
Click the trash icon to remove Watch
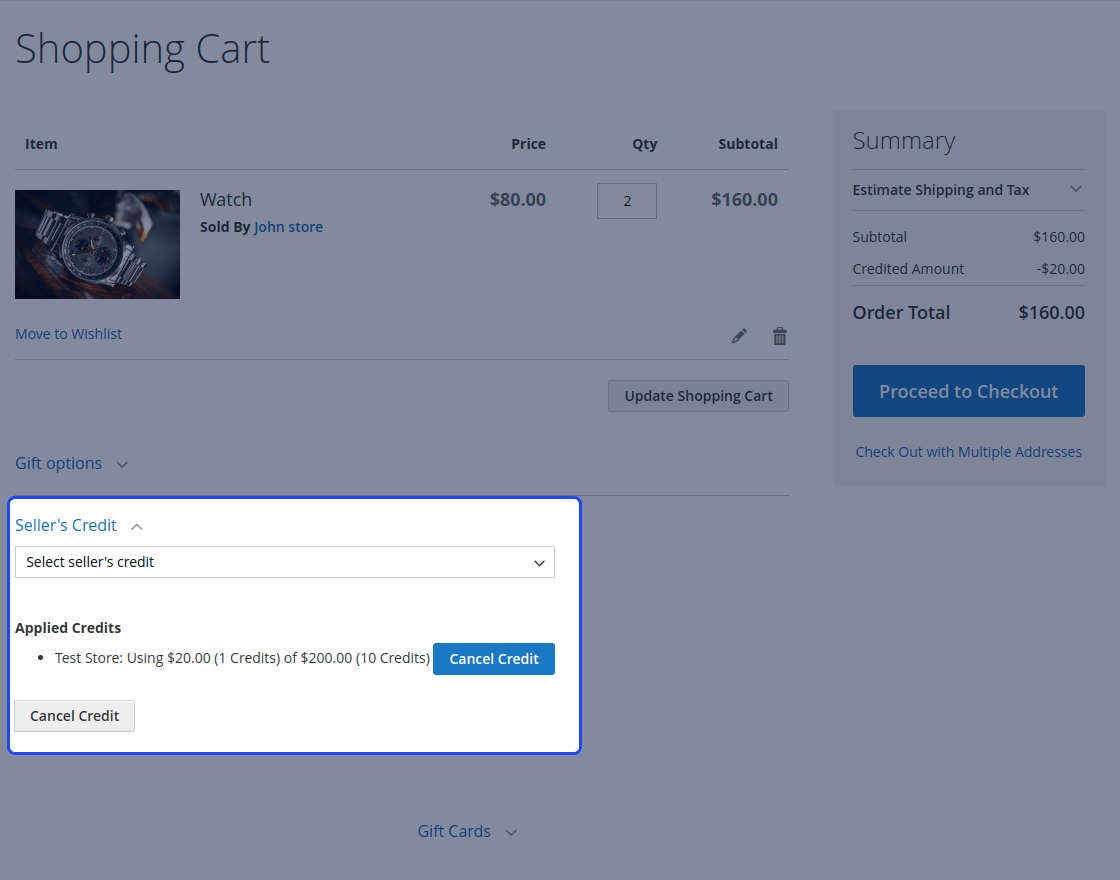tap(779, 336)
